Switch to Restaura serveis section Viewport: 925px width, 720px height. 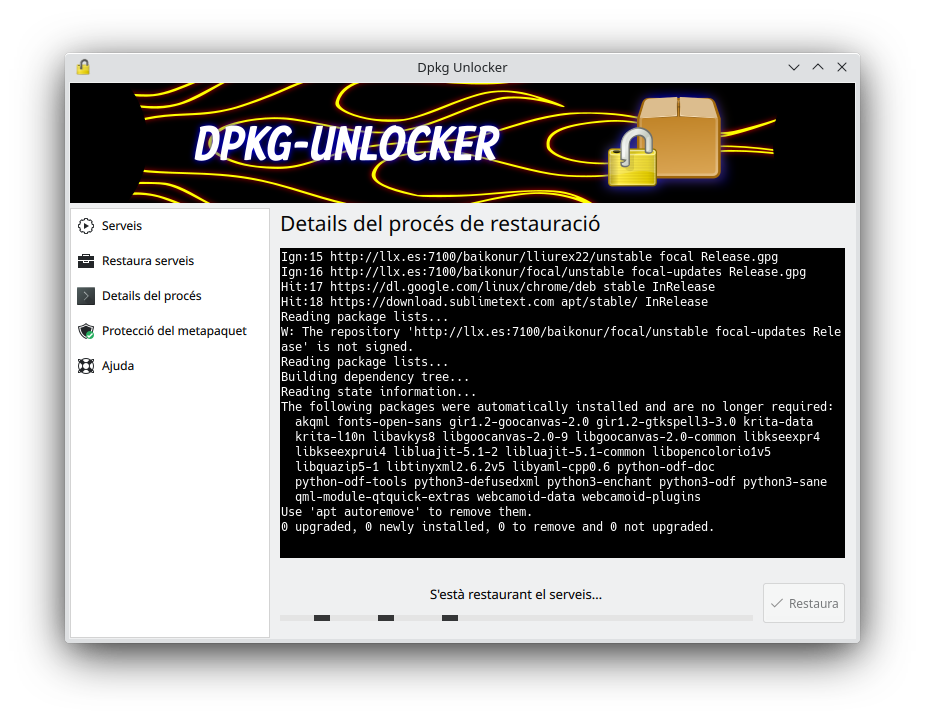148,261
